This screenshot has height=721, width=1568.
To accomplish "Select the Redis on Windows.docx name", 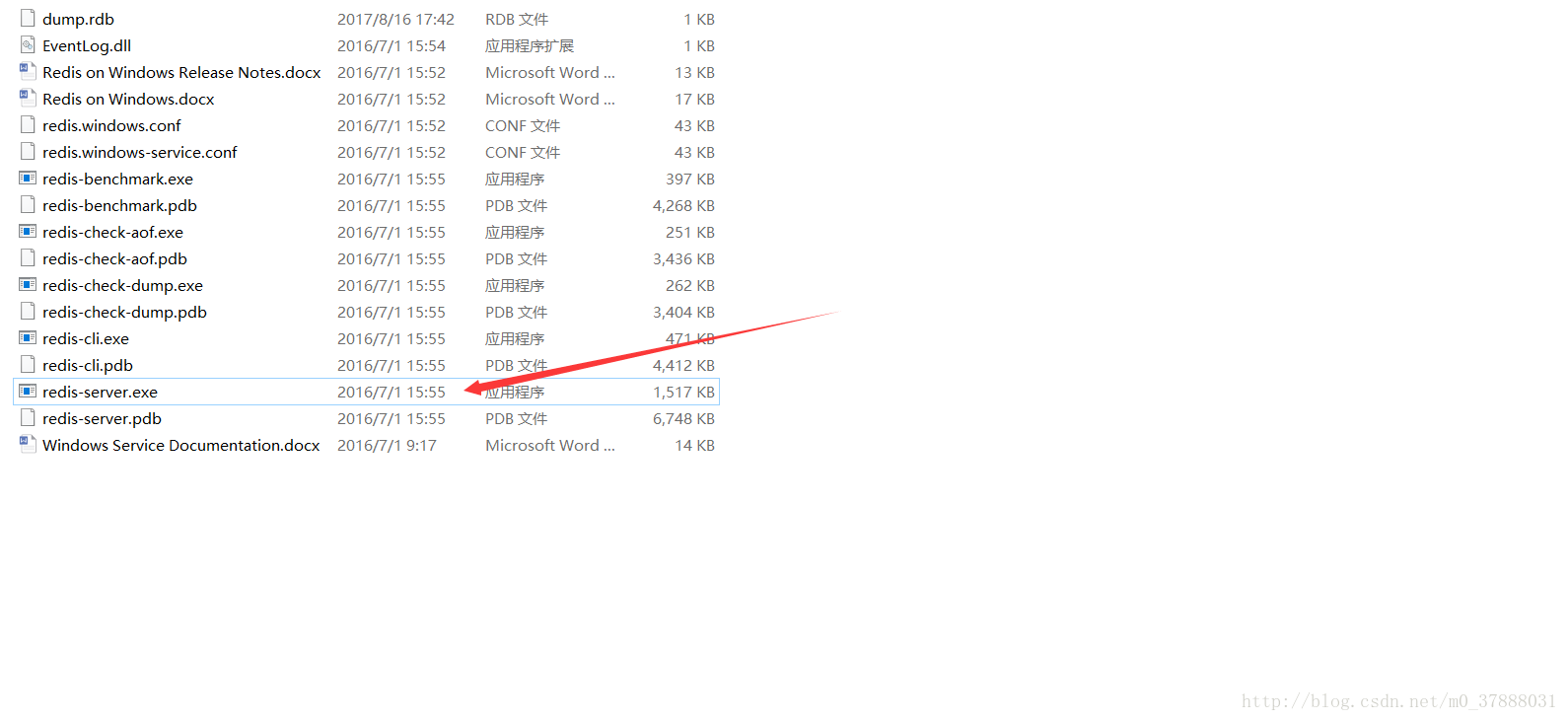I will 128,100.
